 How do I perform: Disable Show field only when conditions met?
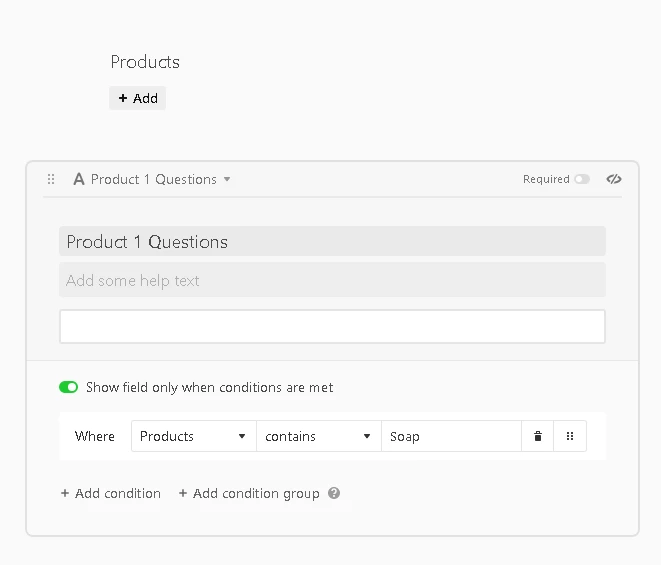tap(69, 387)
